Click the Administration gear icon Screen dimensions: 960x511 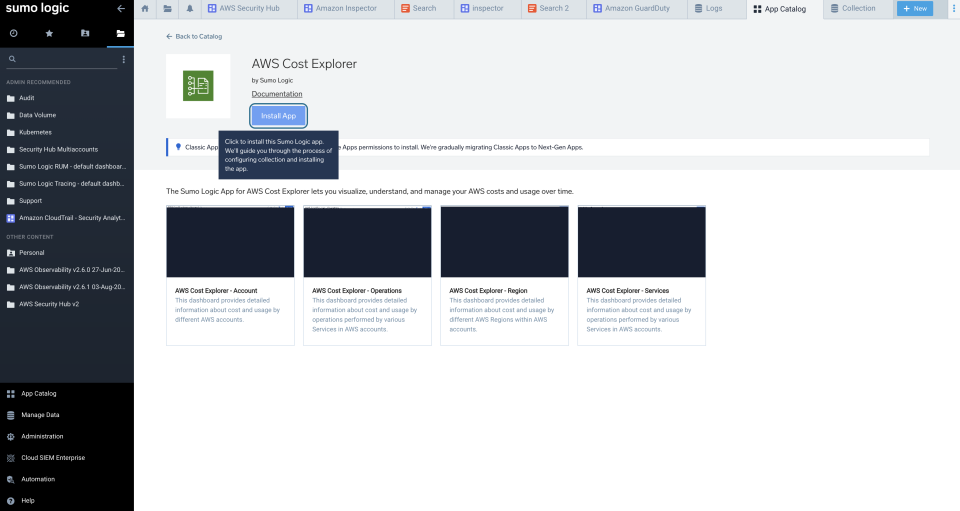[x=10, y=436]
